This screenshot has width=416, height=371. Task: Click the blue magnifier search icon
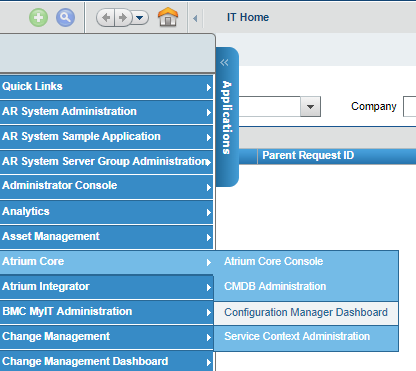click(x=65, y=17)
